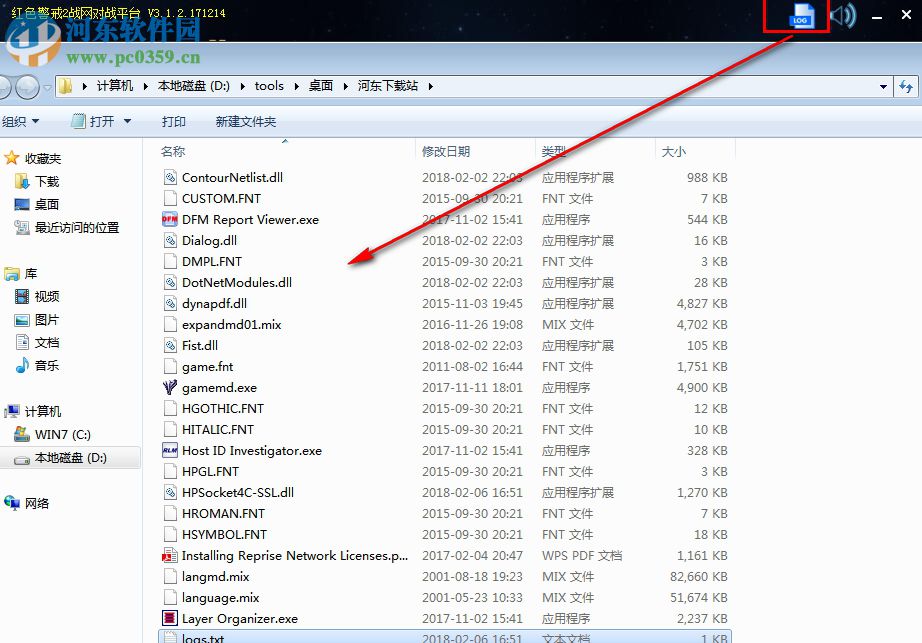The height and width of the screenshot is (643, 922).
Task: Expand the arrow after 本地磁盘 (D:) breadcrumb
Action: (x=242, y=86)
